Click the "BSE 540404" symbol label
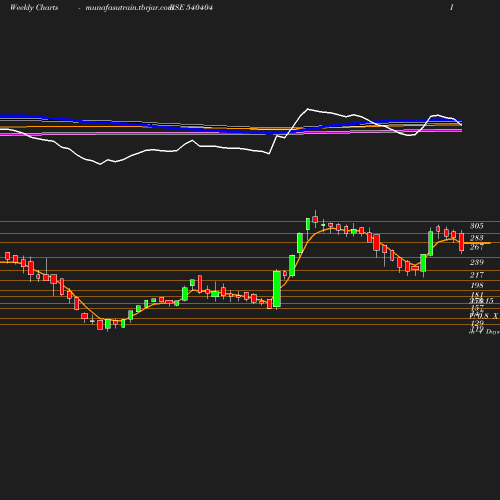500x500 pixels. (x=192, y=8)
